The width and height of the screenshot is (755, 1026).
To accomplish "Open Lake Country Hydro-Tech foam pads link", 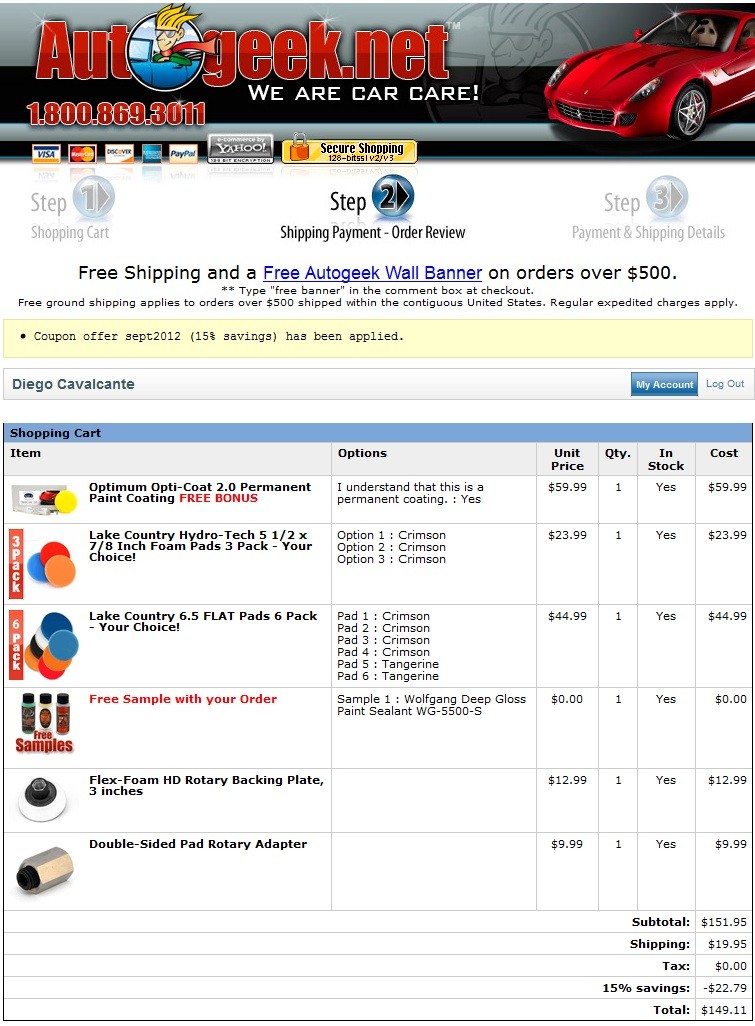I will click(200, 546).
